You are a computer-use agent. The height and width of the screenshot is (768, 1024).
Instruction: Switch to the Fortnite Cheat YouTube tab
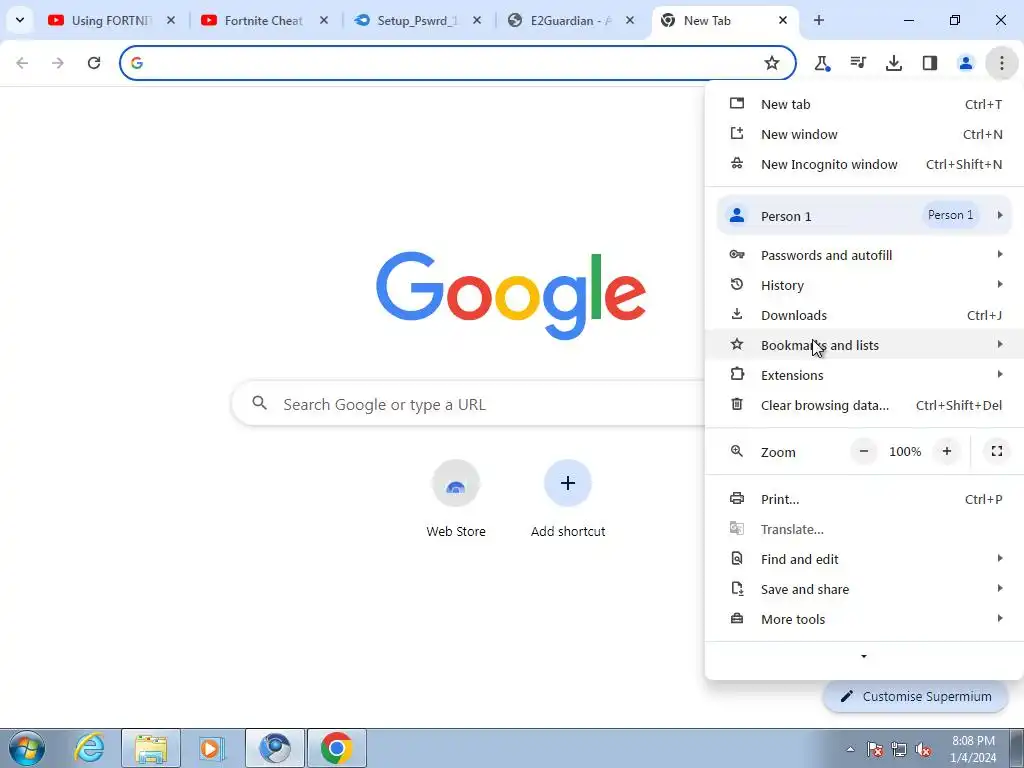[x=261, y=20]
